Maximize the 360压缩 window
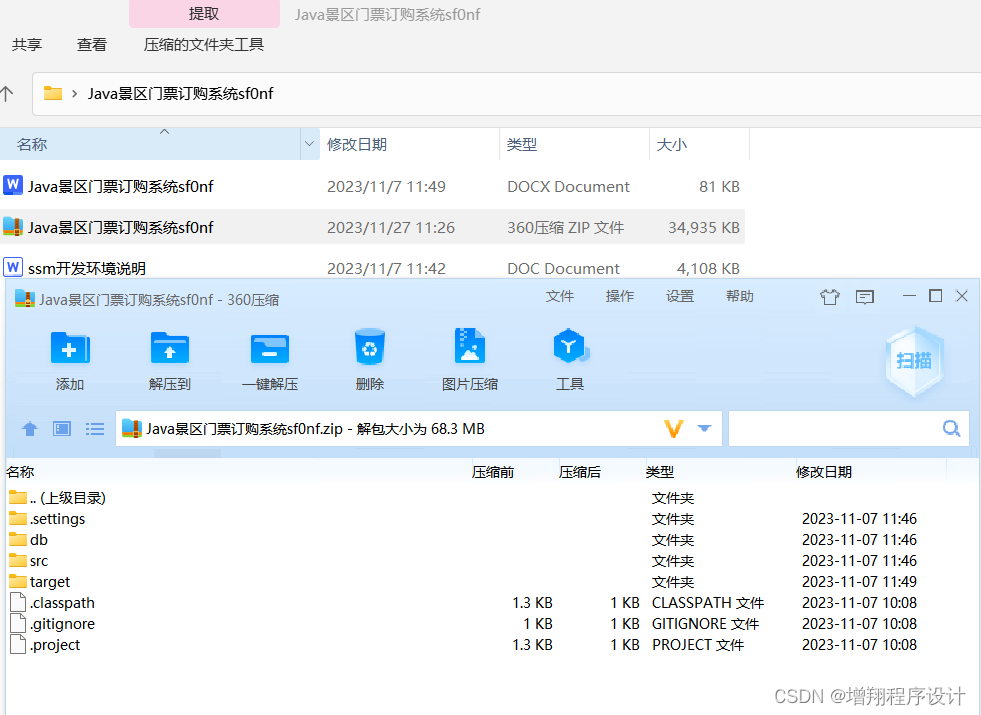 tap(935, 296)
